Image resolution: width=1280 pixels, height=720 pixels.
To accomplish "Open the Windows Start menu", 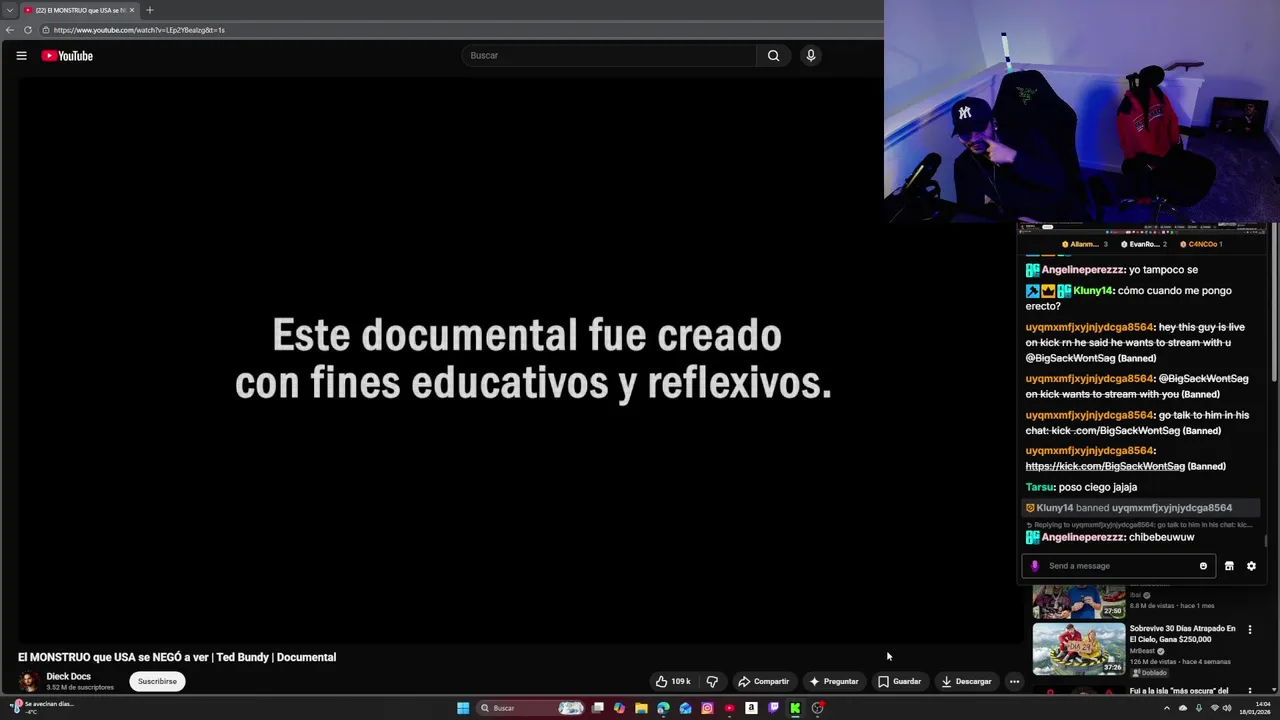I will click(463, 708).
